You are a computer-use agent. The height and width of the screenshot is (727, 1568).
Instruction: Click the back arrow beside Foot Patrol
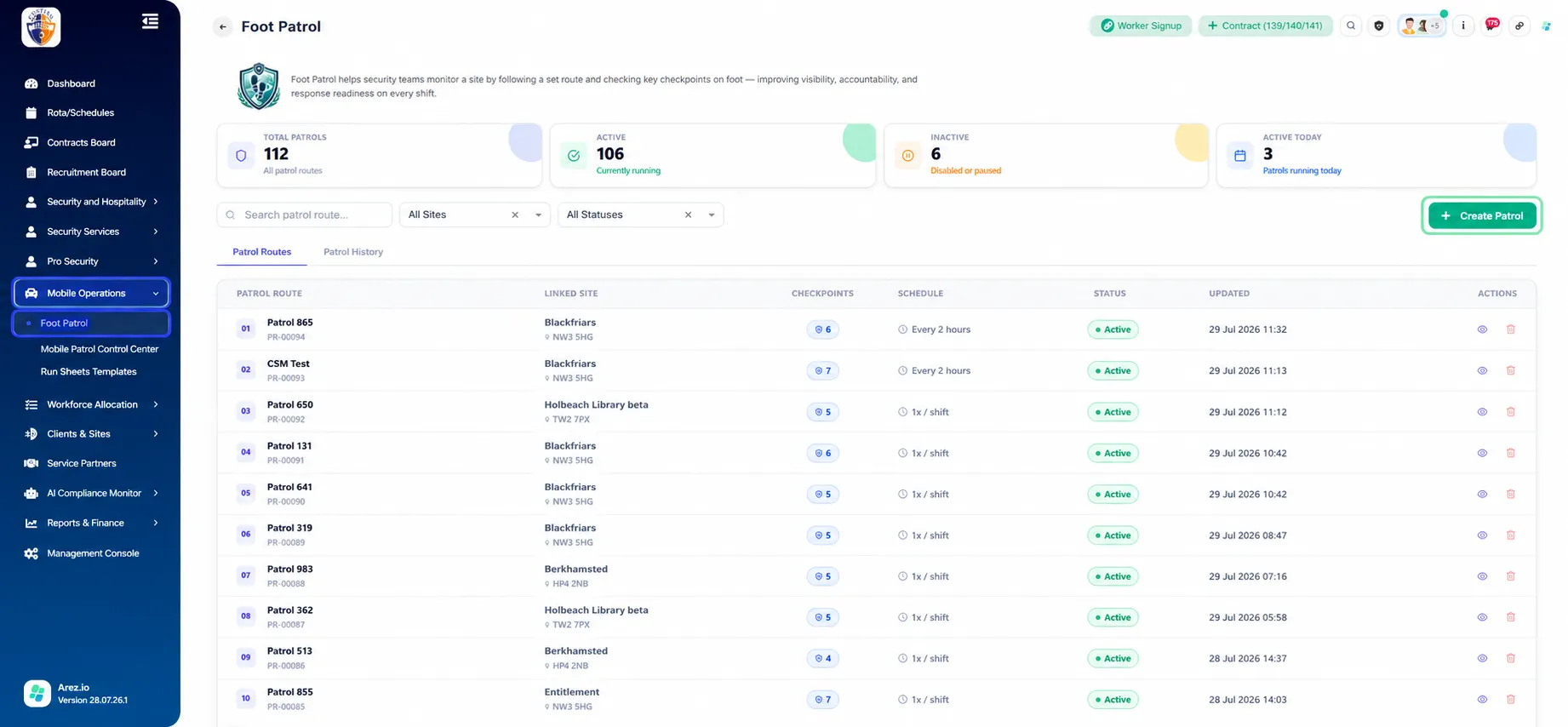[x=223, y=27]
